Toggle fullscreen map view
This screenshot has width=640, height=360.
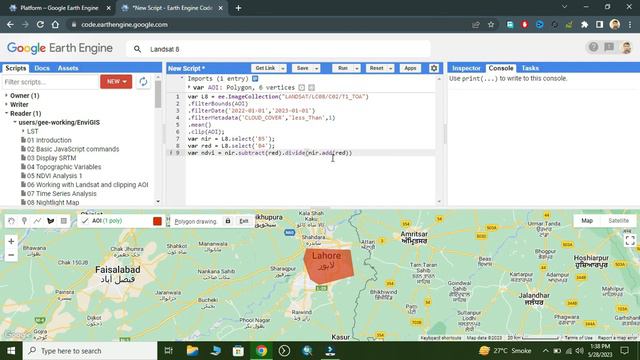pyautogui.click(x=630, y=241)
